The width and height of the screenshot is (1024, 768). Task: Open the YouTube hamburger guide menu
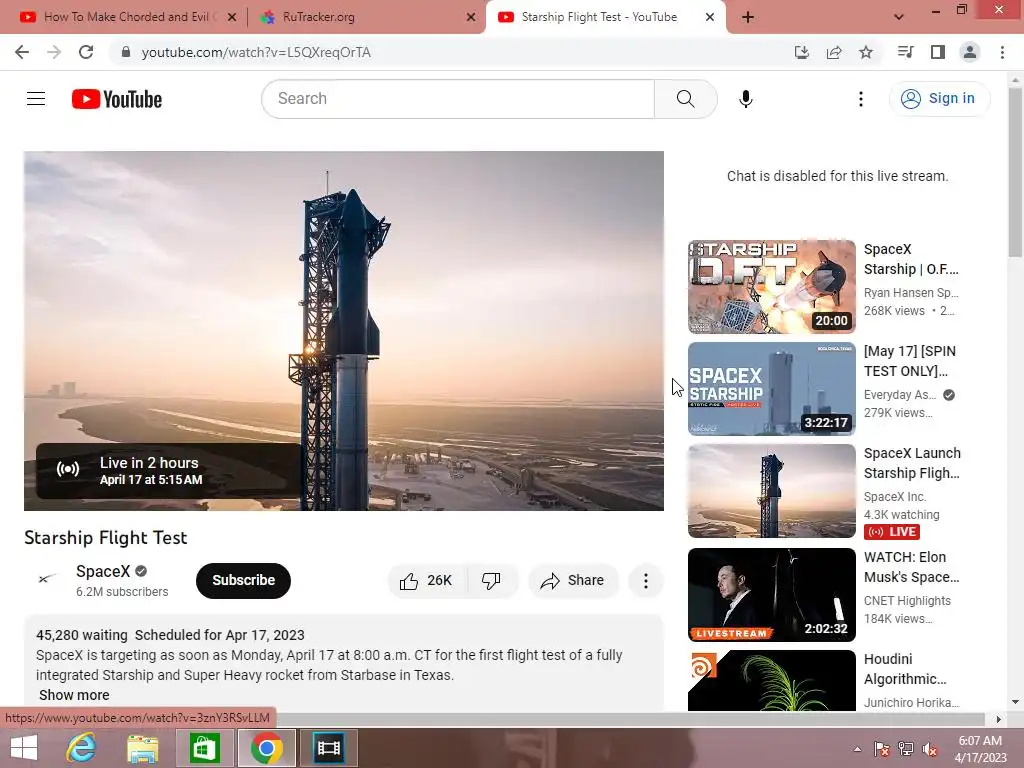point(36,99)
